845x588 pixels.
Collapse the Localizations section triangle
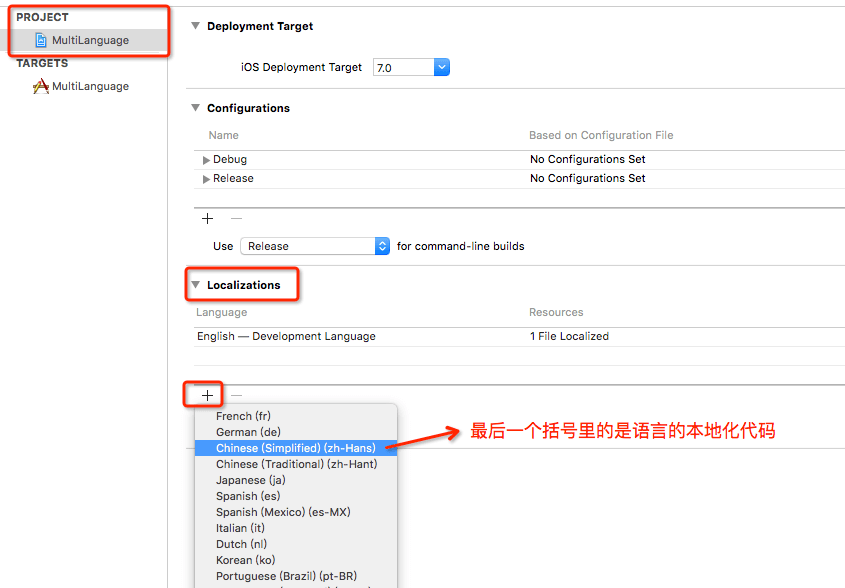[x=195, y=285]
